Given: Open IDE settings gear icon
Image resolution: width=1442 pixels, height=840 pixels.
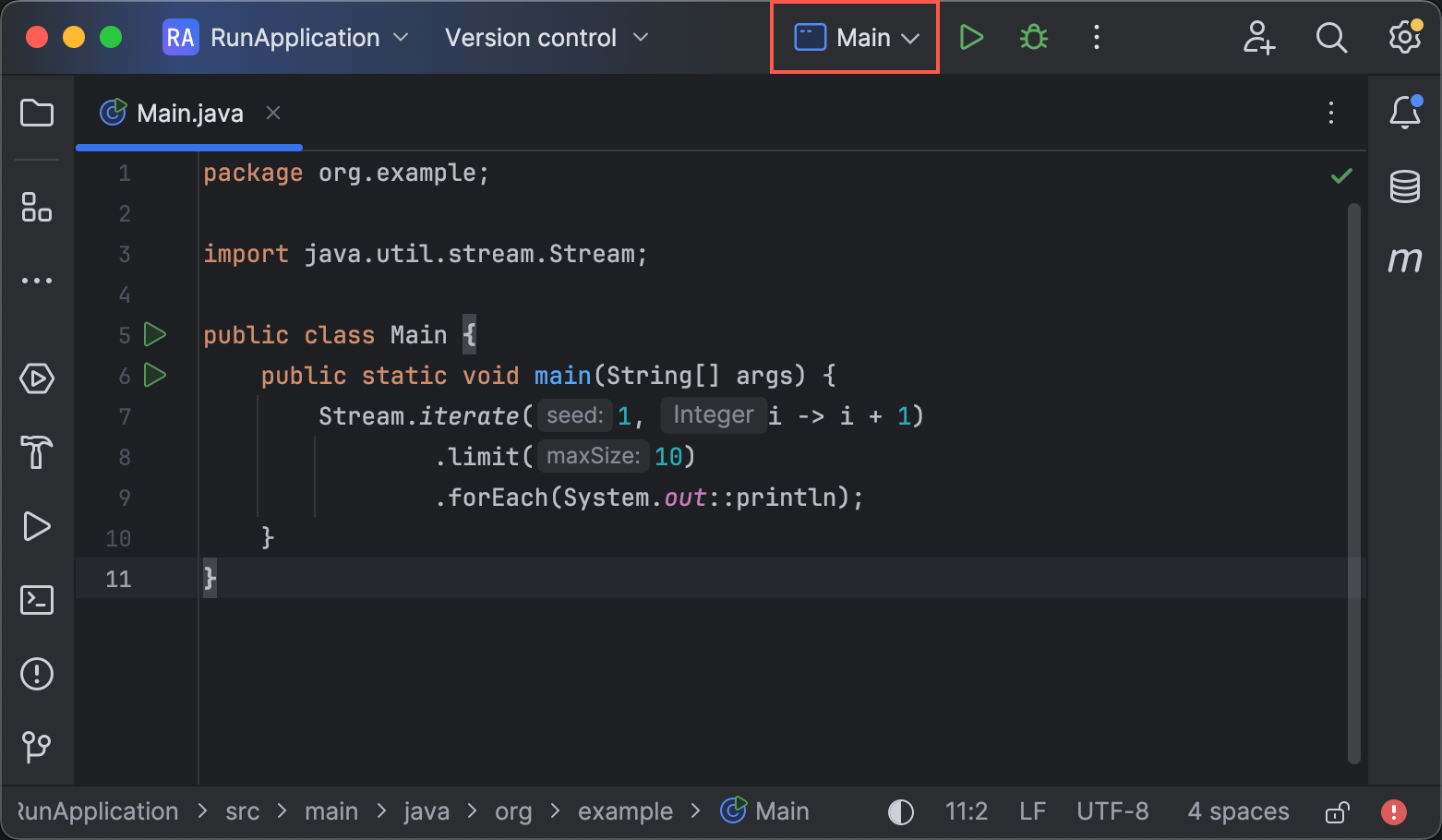Looking at the screenshot, I should click(1405, 37).
